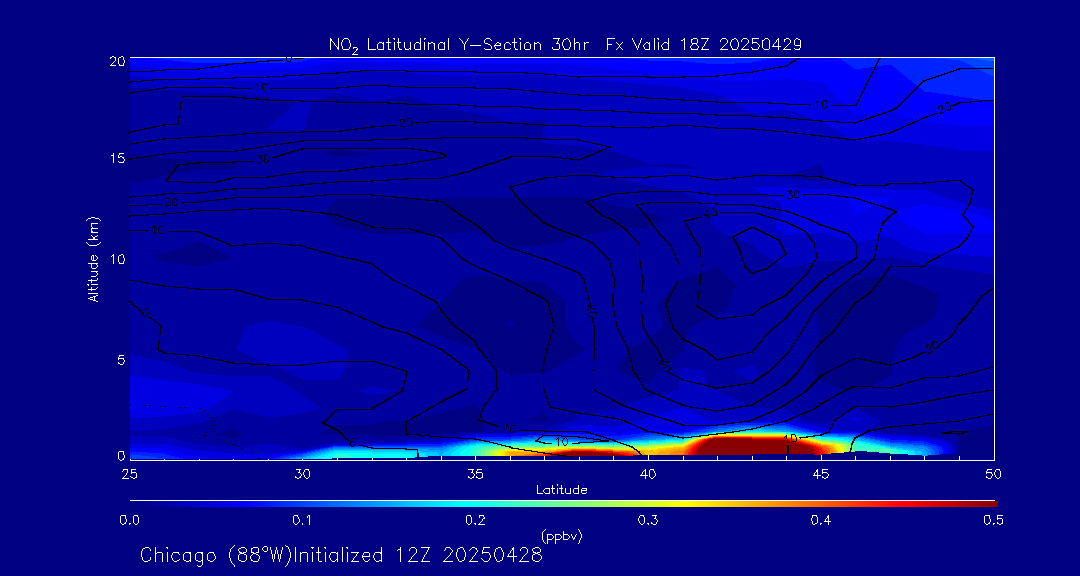Pick latitude axis tick label 40
Screen dimensions: 1080x576
[x=648, y=473]
